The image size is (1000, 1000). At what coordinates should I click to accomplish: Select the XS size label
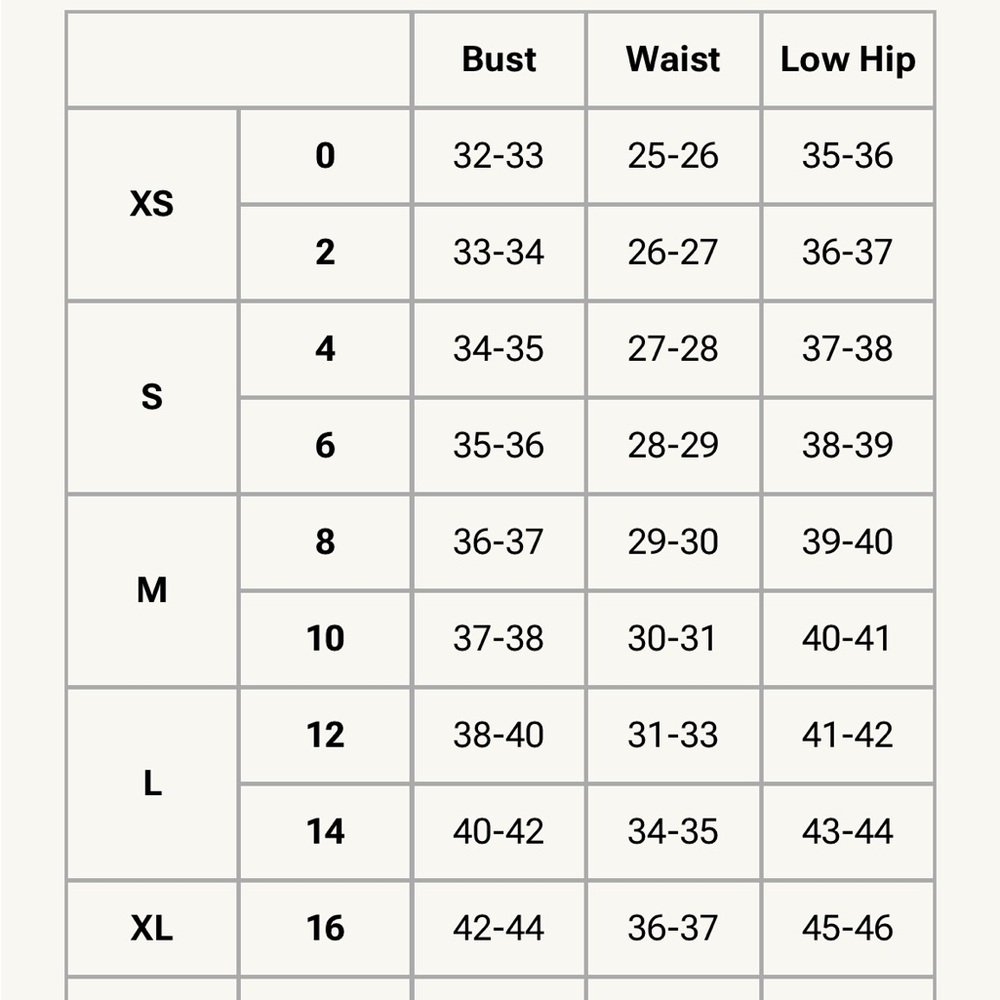point(152,204)
